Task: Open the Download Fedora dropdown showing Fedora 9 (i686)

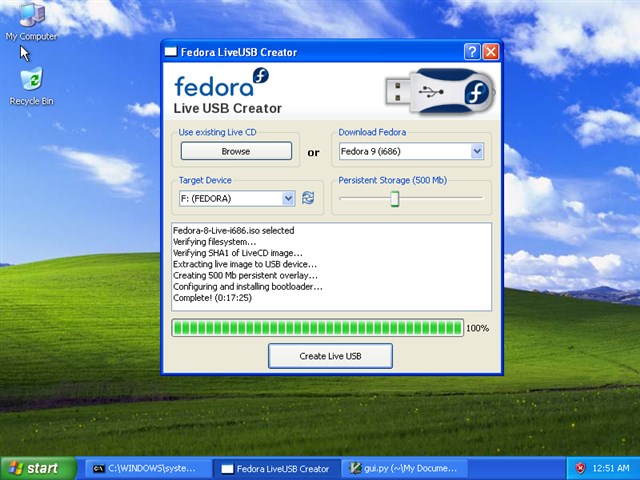Action: (x=411, y=151)
